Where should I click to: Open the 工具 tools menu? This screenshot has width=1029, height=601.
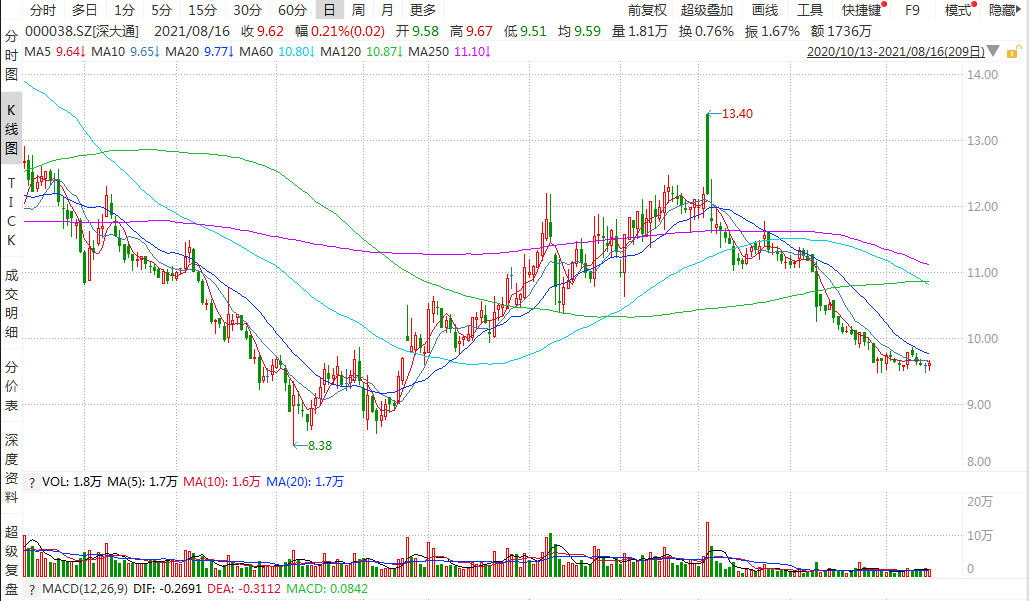click(x=810, y=10)
